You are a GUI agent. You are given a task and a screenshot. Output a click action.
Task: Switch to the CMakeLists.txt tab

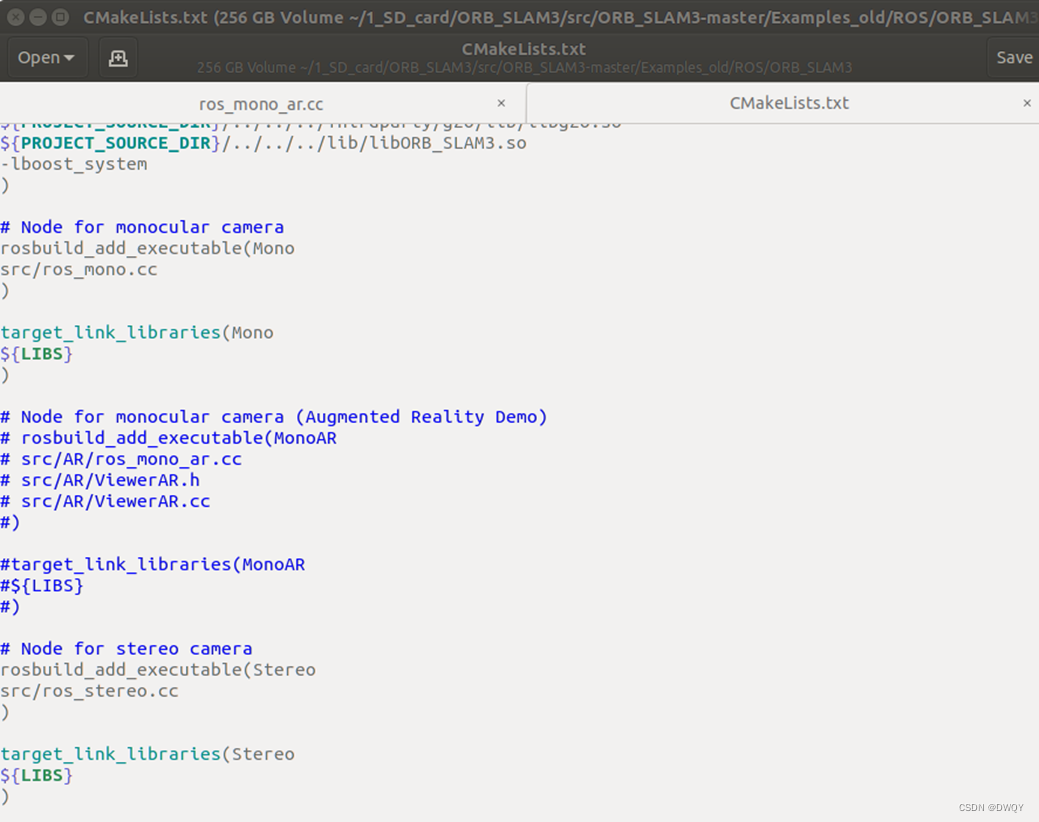(789, 103)
